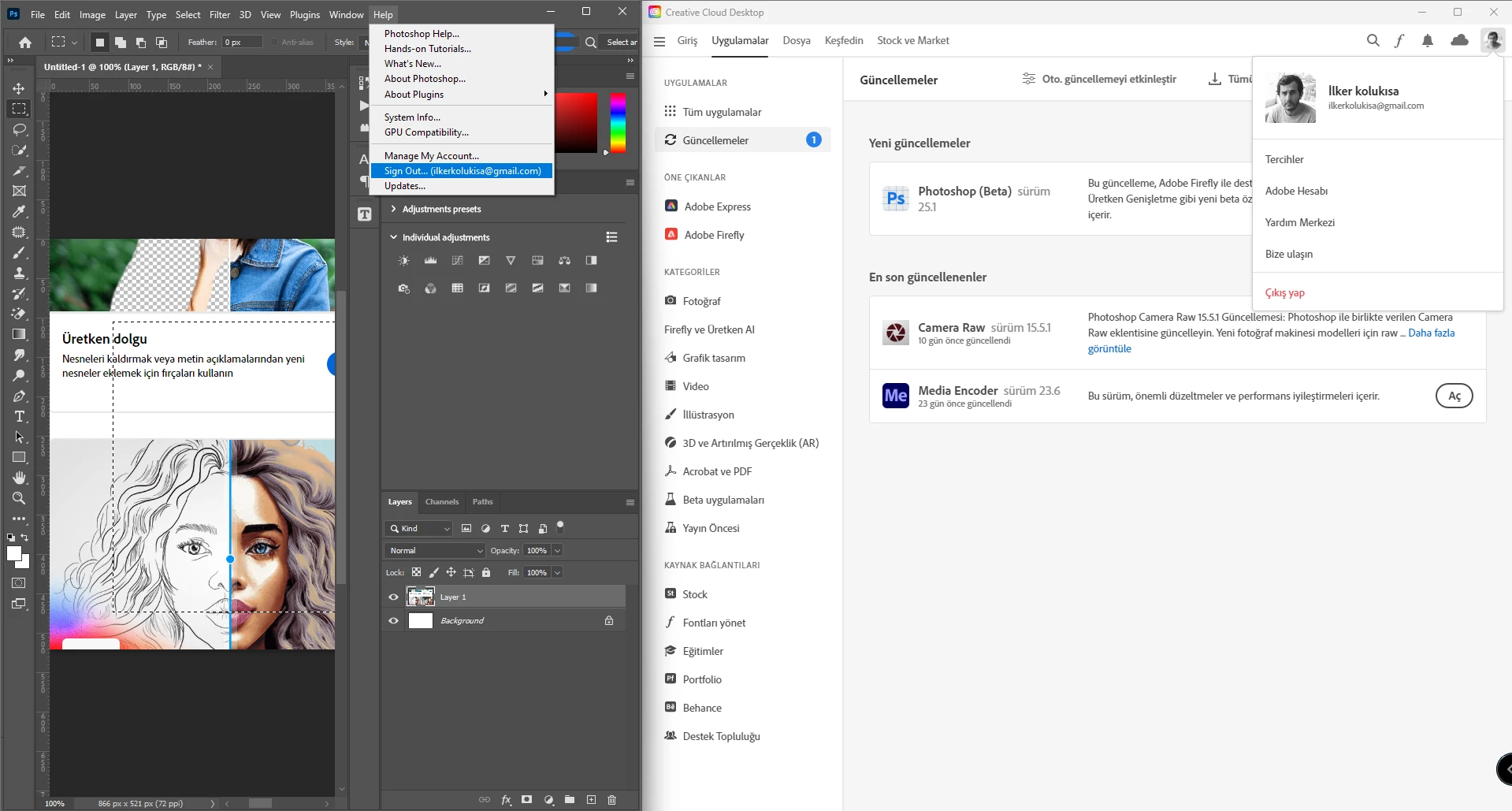Add an Invert adjustment
Image resolution: width=1512 pixels, height=811 pixels.
click(x=484, y=288)
